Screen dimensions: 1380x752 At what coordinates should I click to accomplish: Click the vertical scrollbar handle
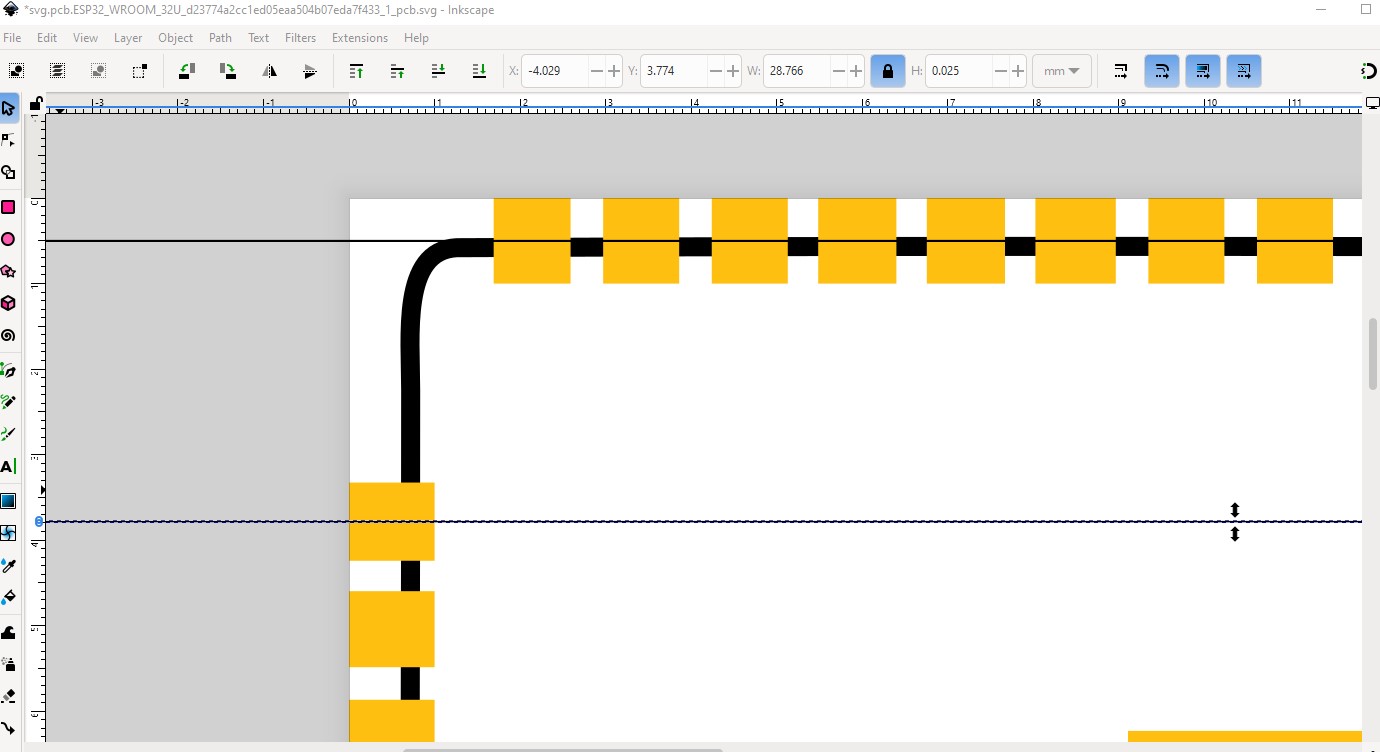click(1372, 354)
